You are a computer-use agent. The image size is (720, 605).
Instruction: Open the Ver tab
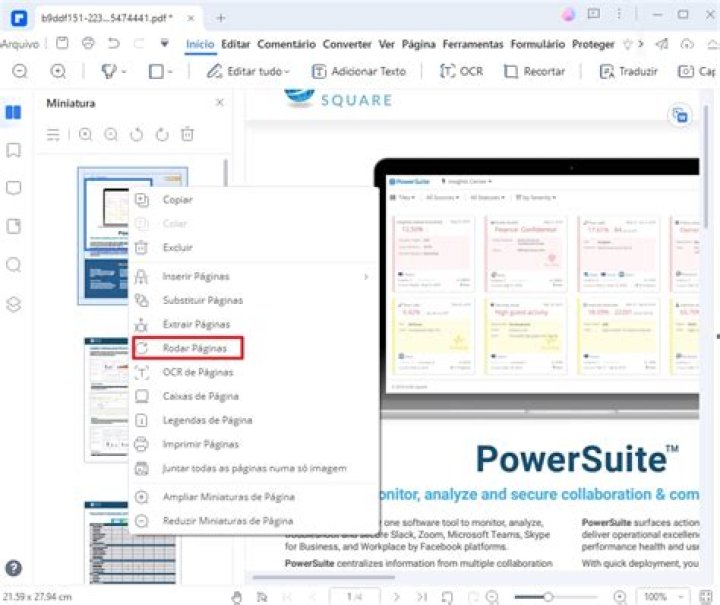pos(386,44)
